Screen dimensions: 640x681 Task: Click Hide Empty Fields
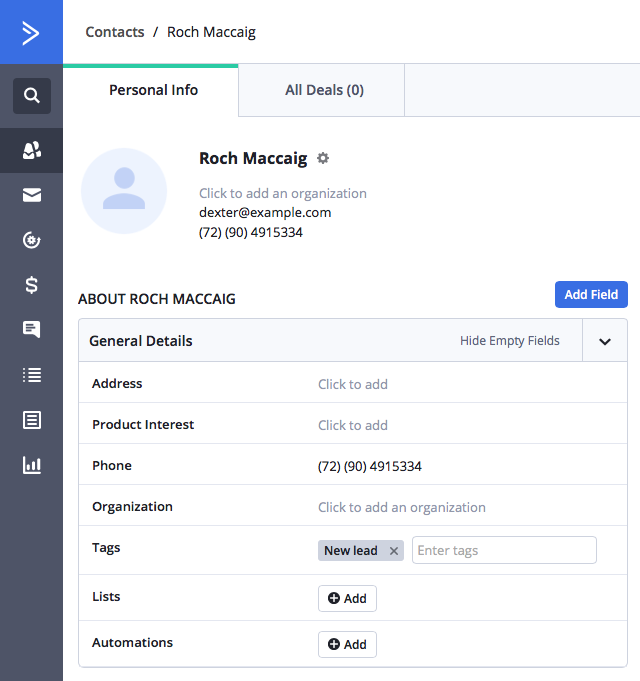click(509, 341)
